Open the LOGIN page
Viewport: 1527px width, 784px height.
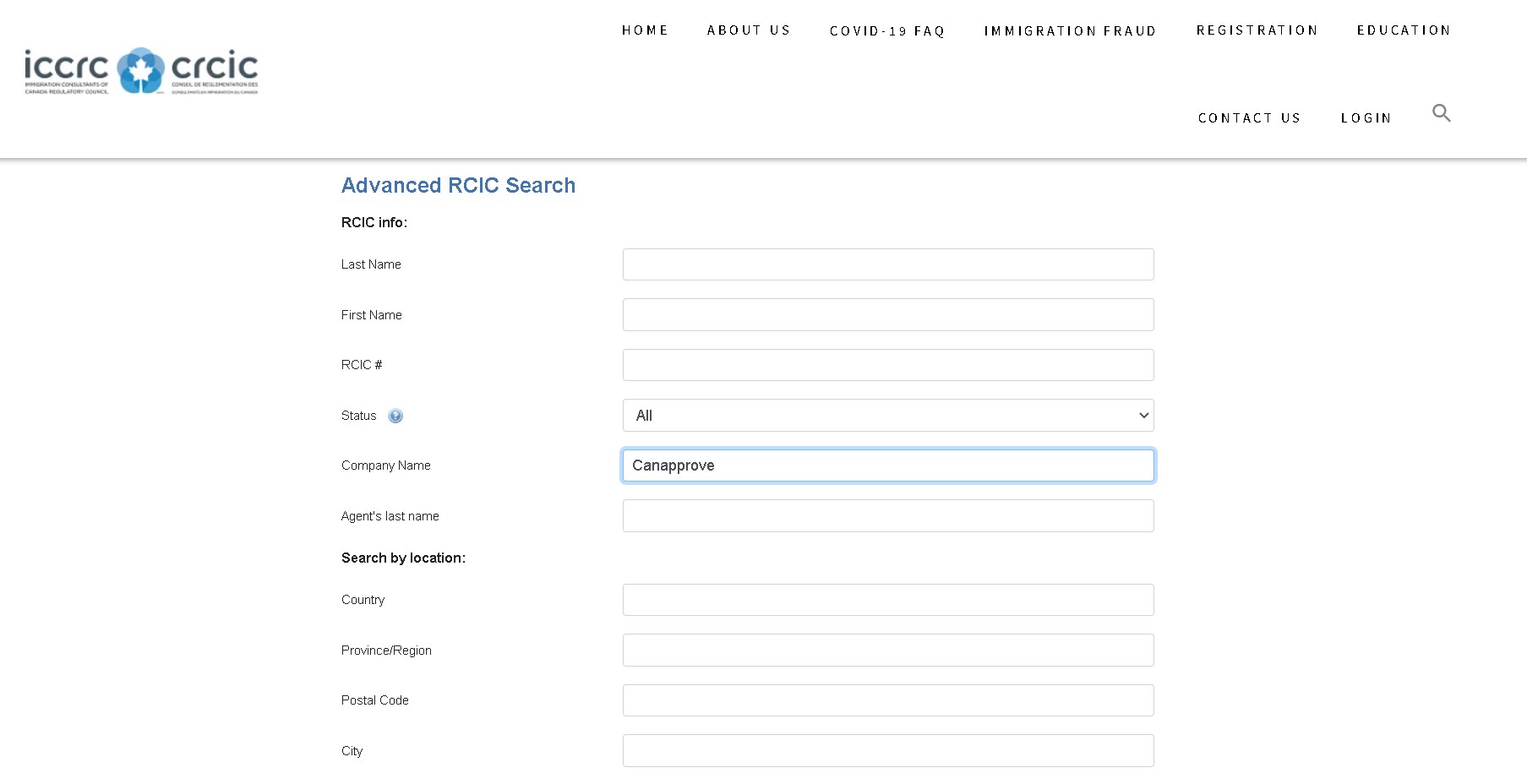(1366, 117)
